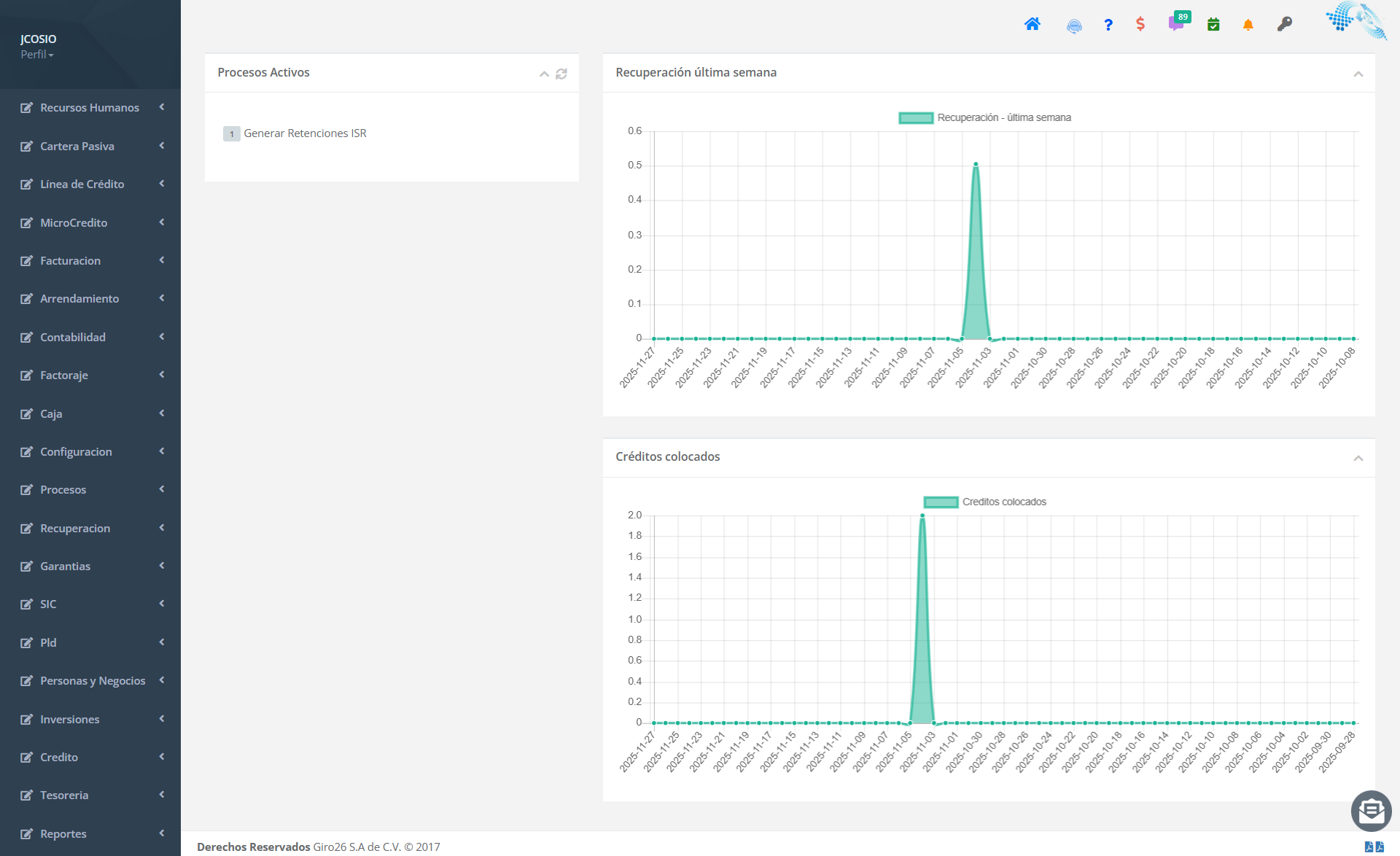Toggle Creditos colocados legend series
Screen dimensions: 1400x856
click(985, 502)
